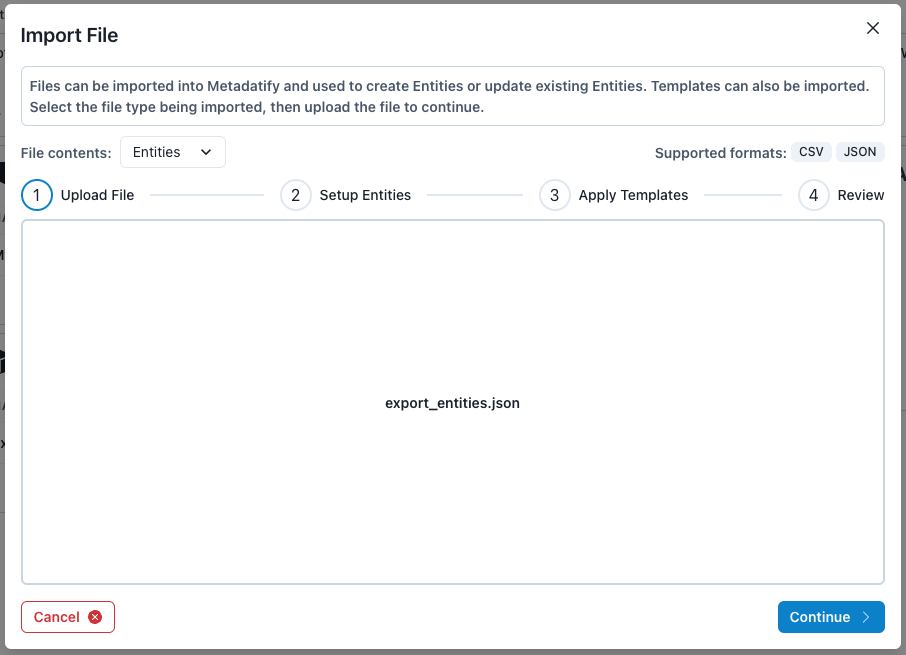Select step 3 circle icon
The image size is (906, 655).
coord(555,195)
